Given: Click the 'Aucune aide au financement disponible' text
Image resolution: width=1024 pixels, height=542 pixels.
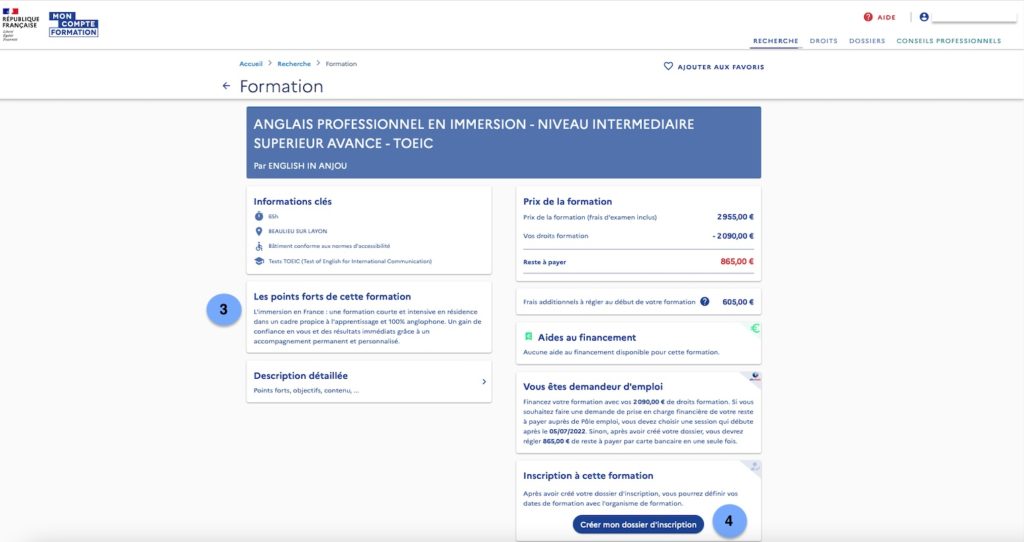Looking at the screenshot, I should click(621, 352).
